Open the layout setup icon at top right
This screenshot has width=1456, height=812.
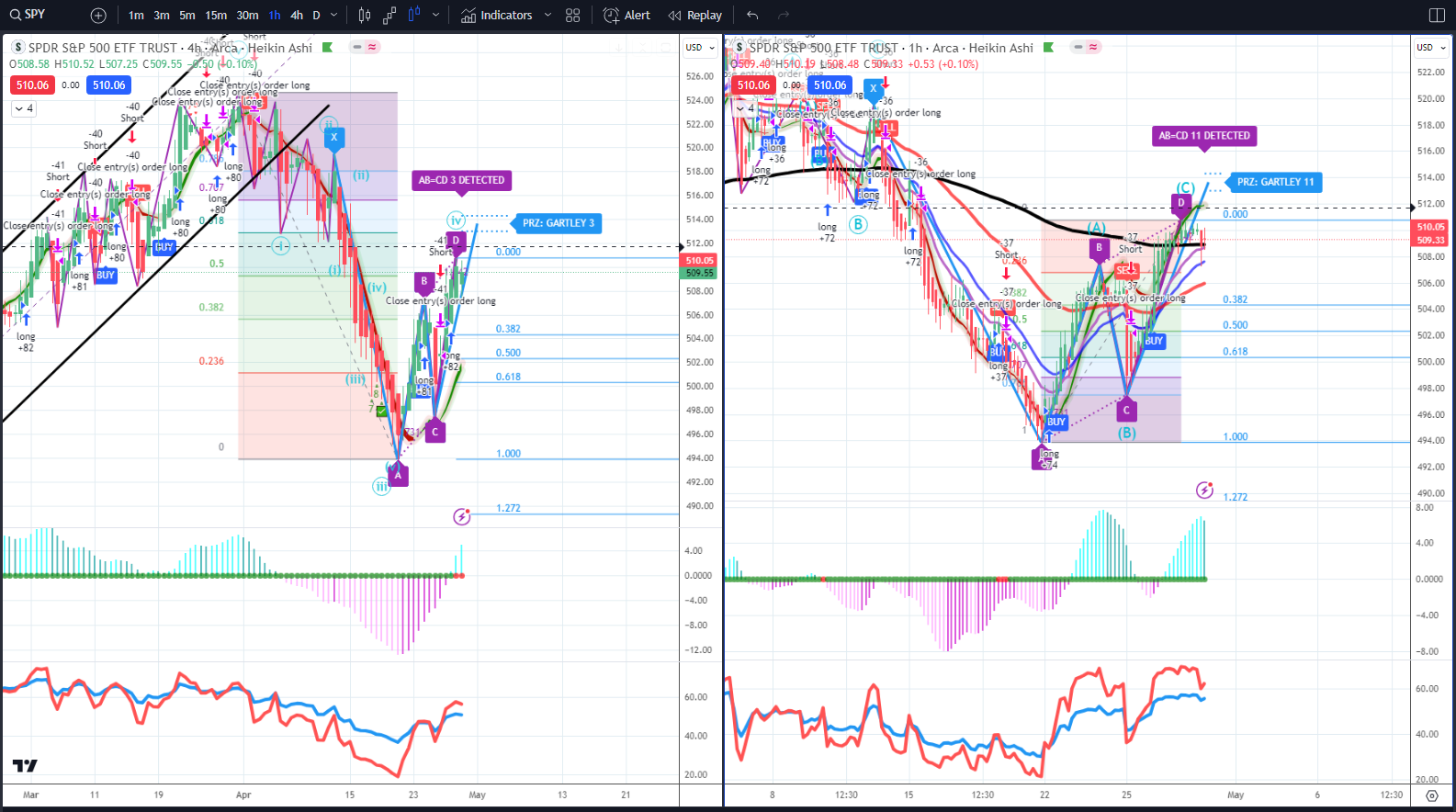1438,15
